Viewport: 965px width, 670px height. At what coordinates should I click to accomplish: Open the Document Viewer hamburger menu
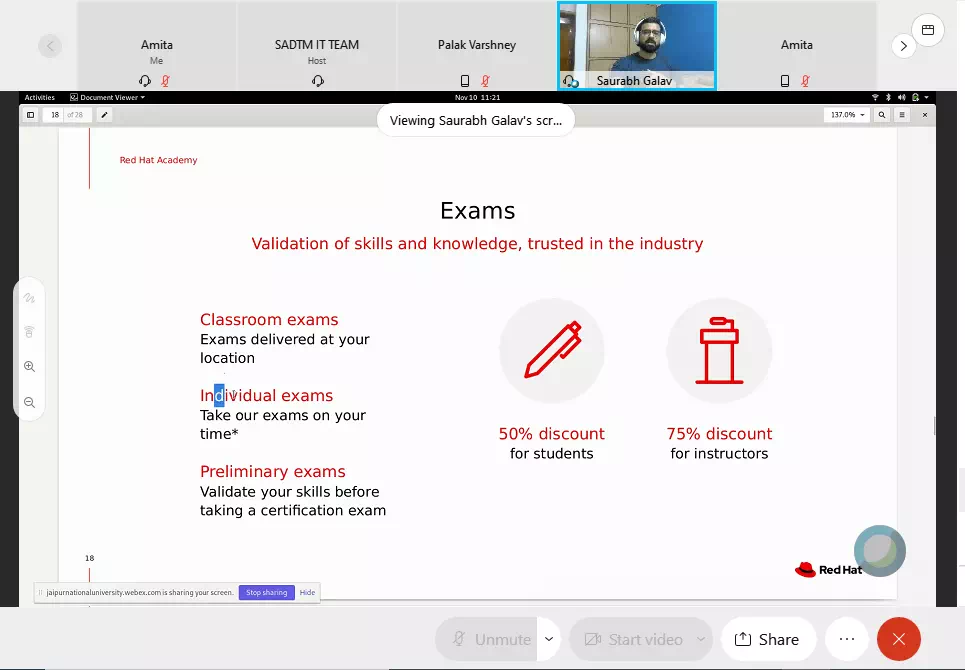tap(902, 114)
